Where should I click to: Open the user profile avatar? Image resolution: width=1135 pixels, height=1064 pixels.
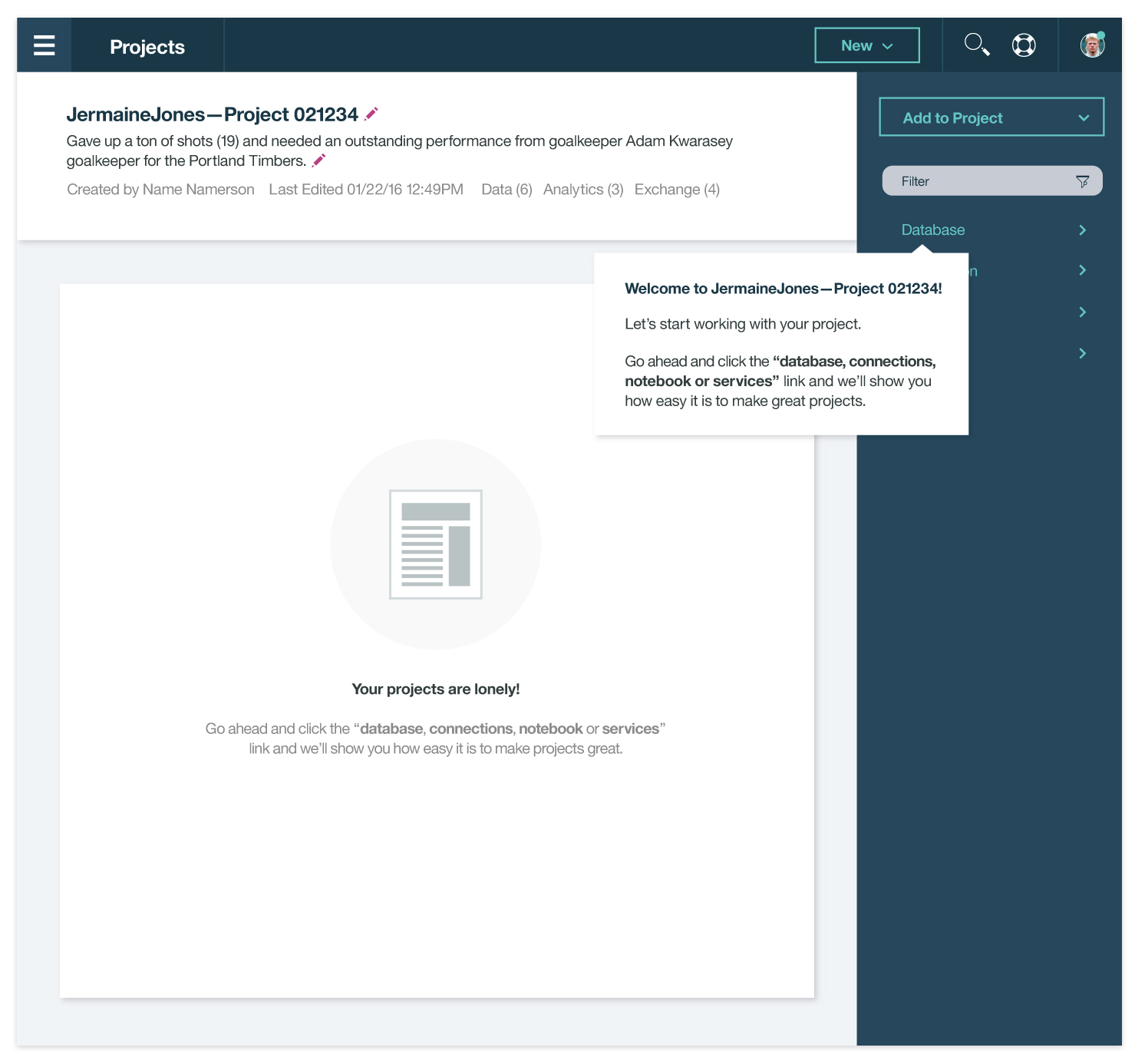(x=1092, y=45)
